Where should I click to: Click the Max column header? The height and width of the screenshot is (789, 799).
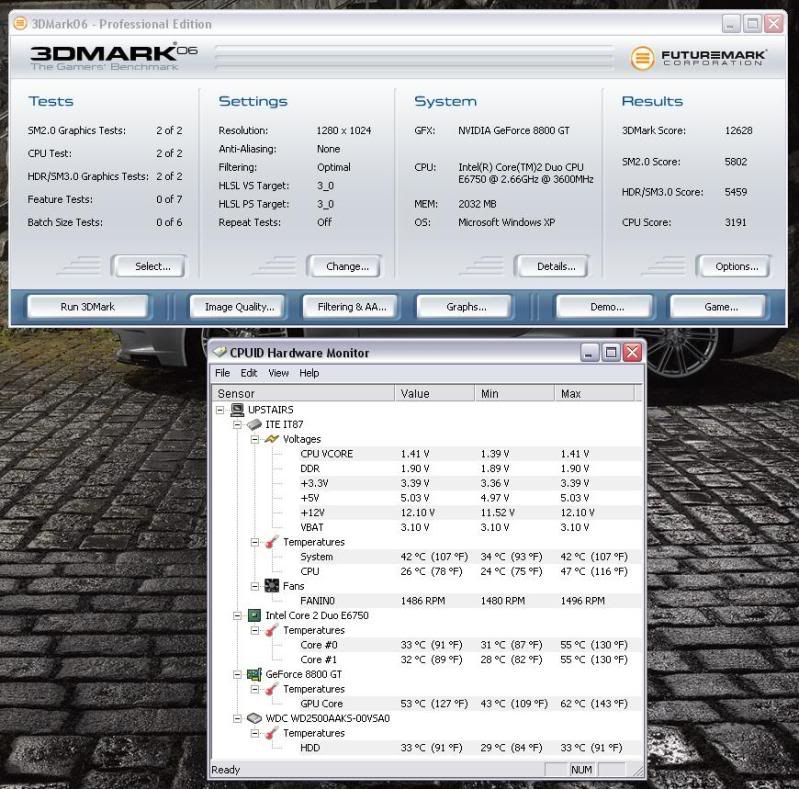click(594, 393)
